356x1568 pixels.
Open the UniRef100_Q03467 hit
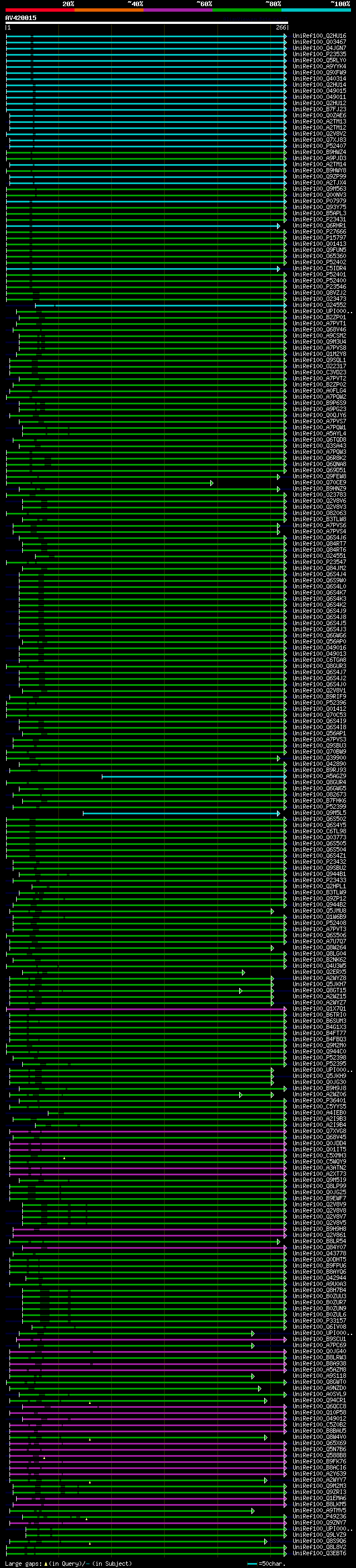coord(319,42)
